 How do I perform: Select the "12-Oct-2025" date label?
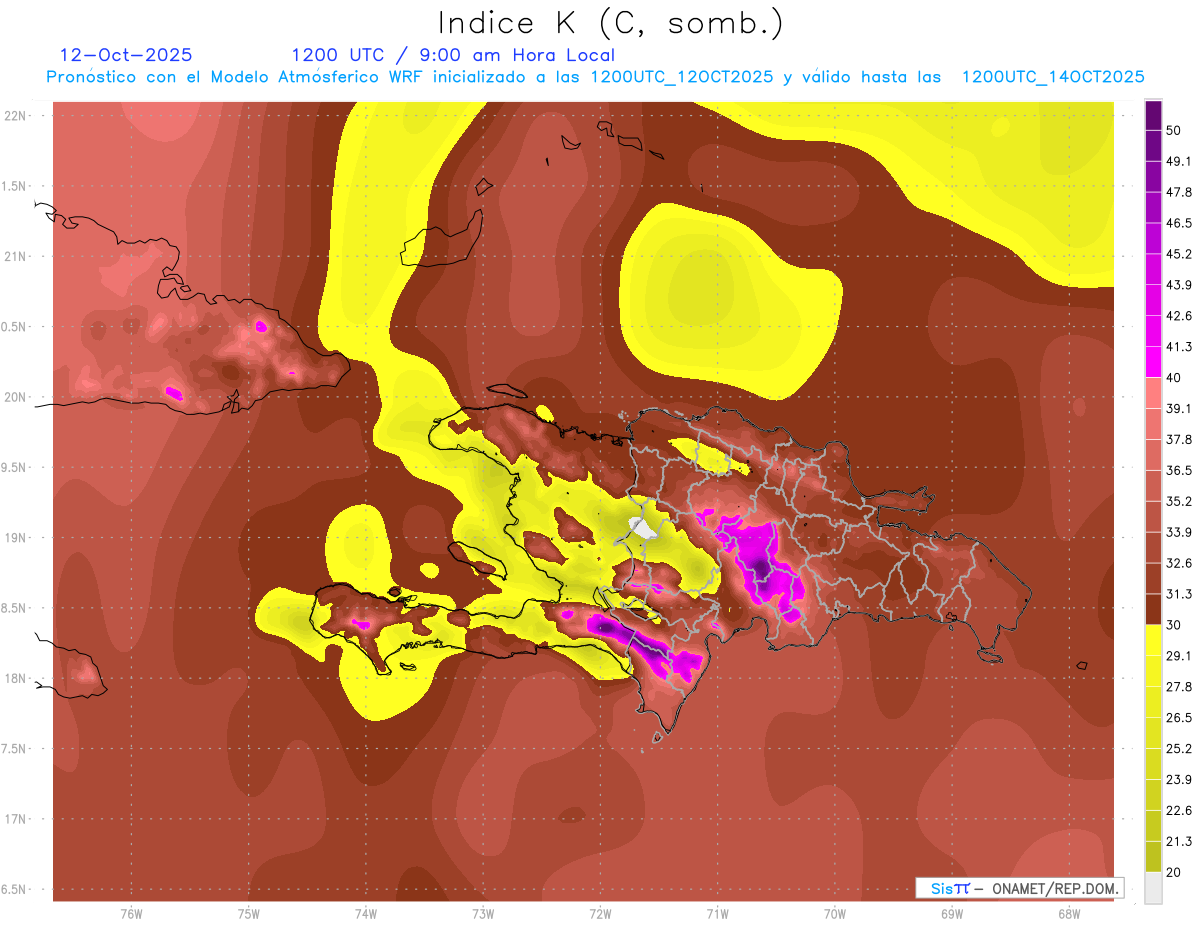126,55
